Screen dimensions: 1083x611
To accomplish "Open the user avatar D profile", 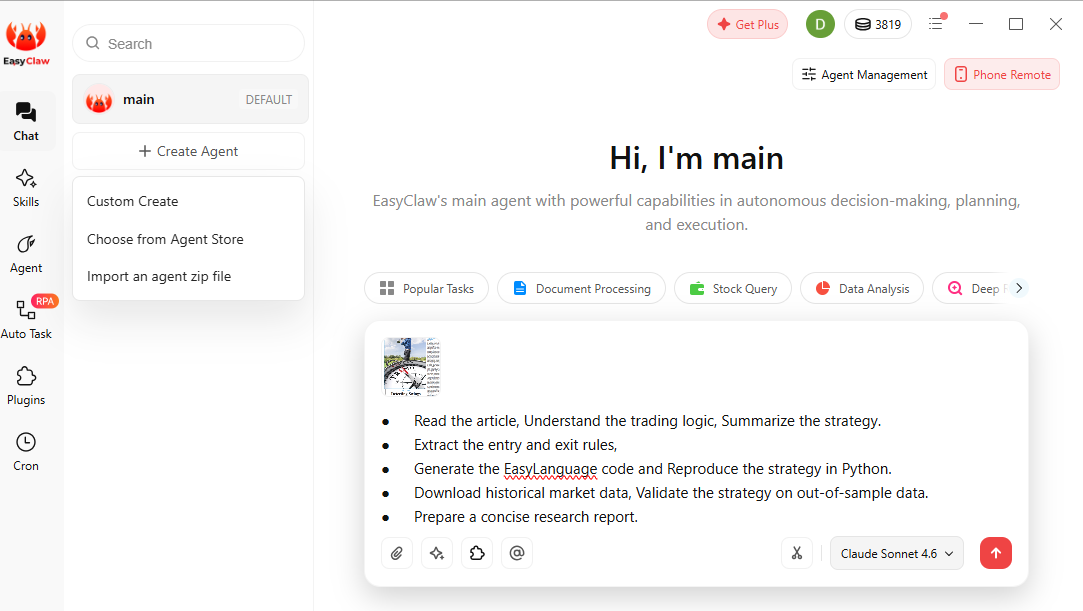I will click(x=820, y=24).
